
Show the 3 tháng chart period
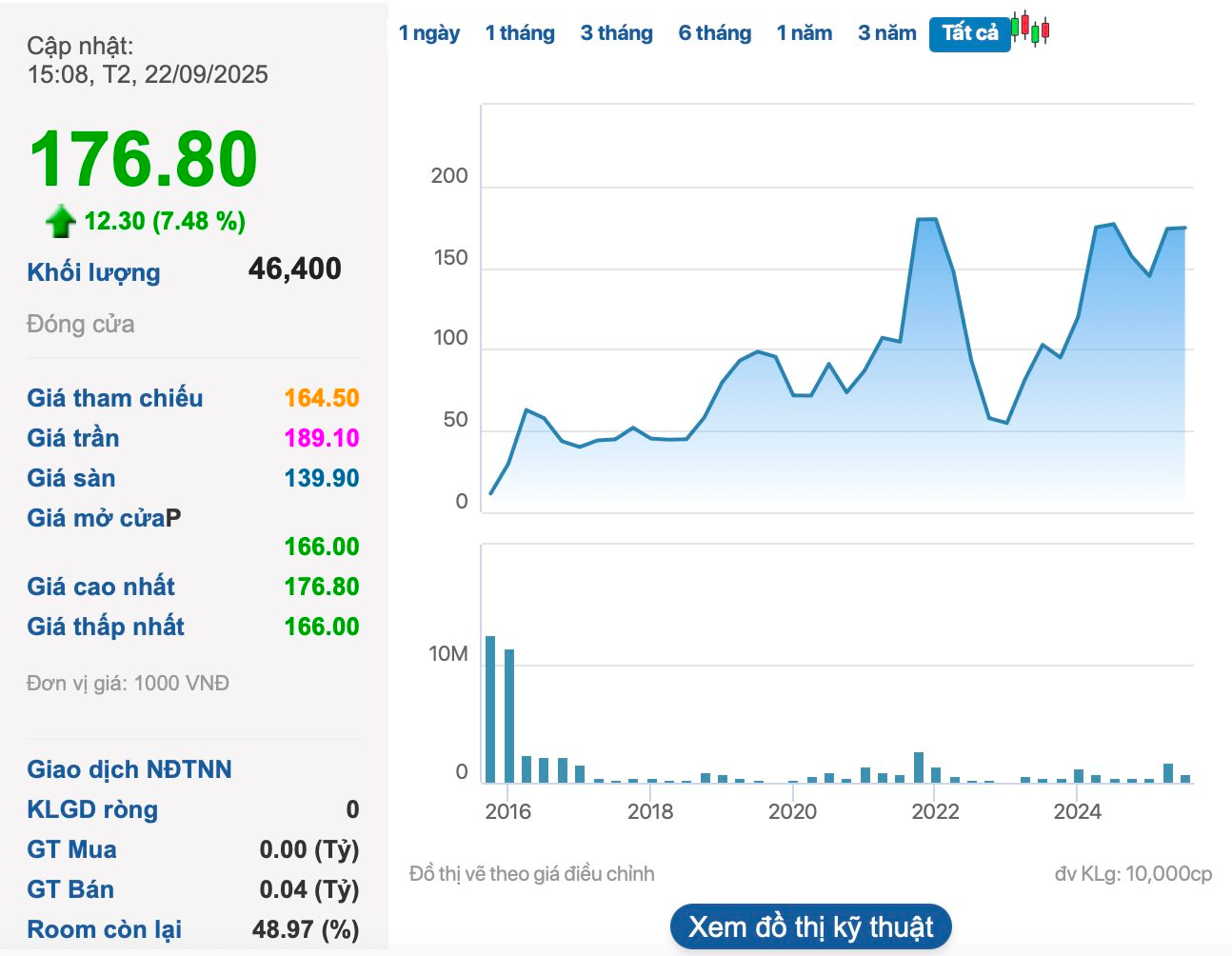[616, 33]
